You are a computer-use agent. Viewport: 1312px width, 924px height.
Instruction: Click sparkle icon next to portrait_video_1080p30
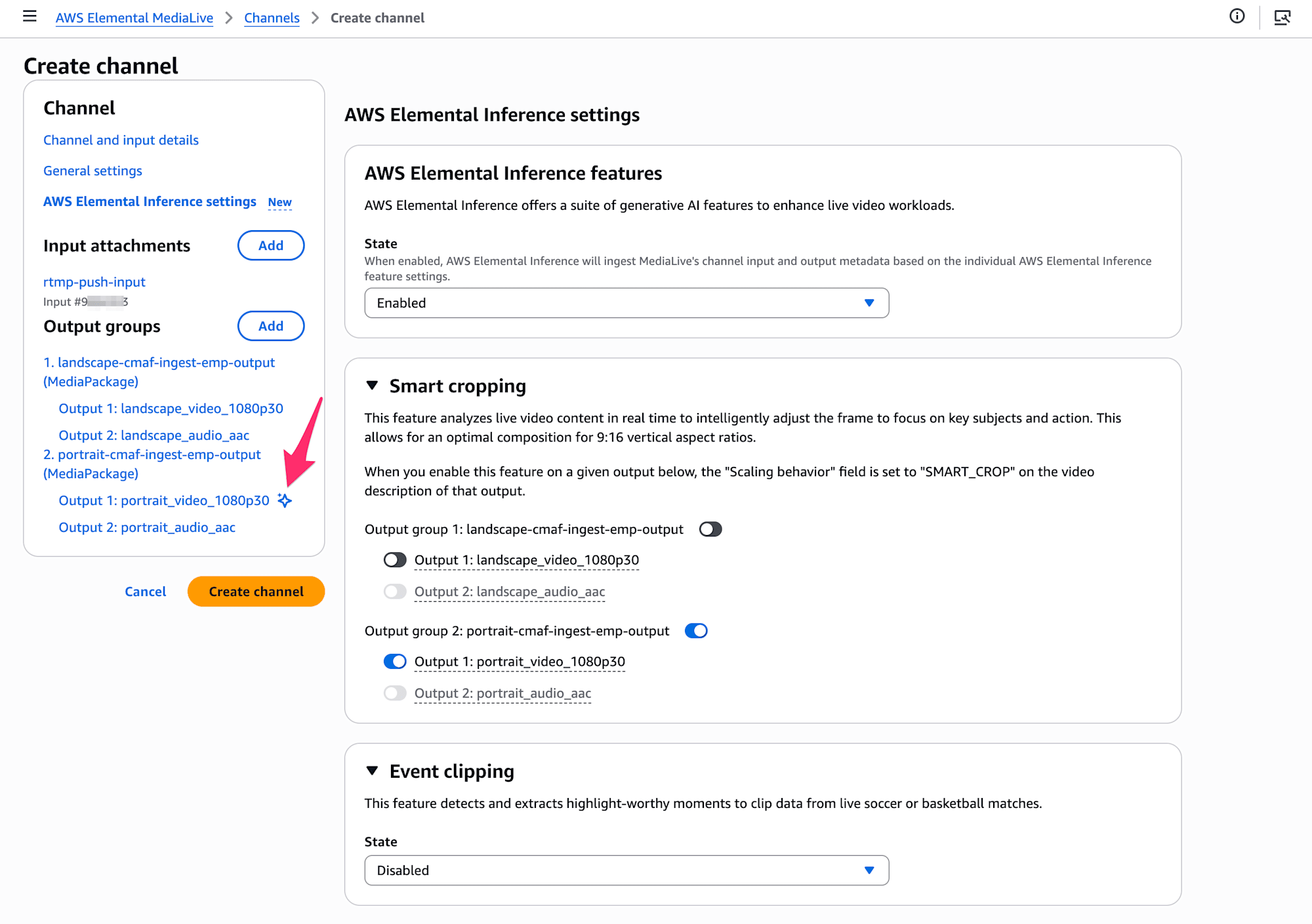(x=285, y=500)
